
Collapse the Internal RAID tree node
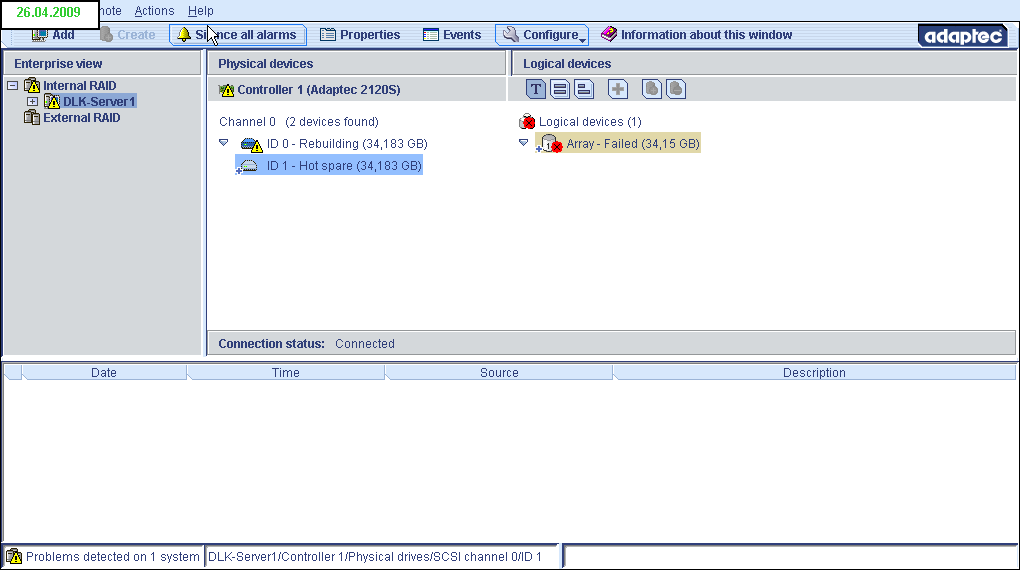(12, 86)
